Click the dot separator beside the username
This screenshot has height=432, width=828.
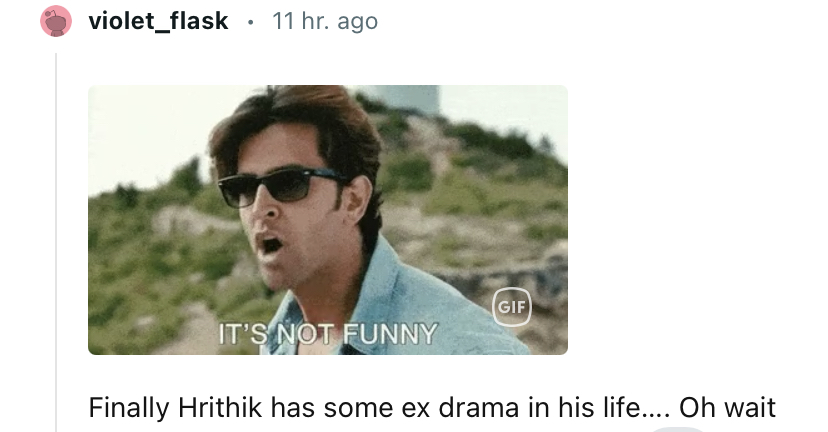click(250, 22)
